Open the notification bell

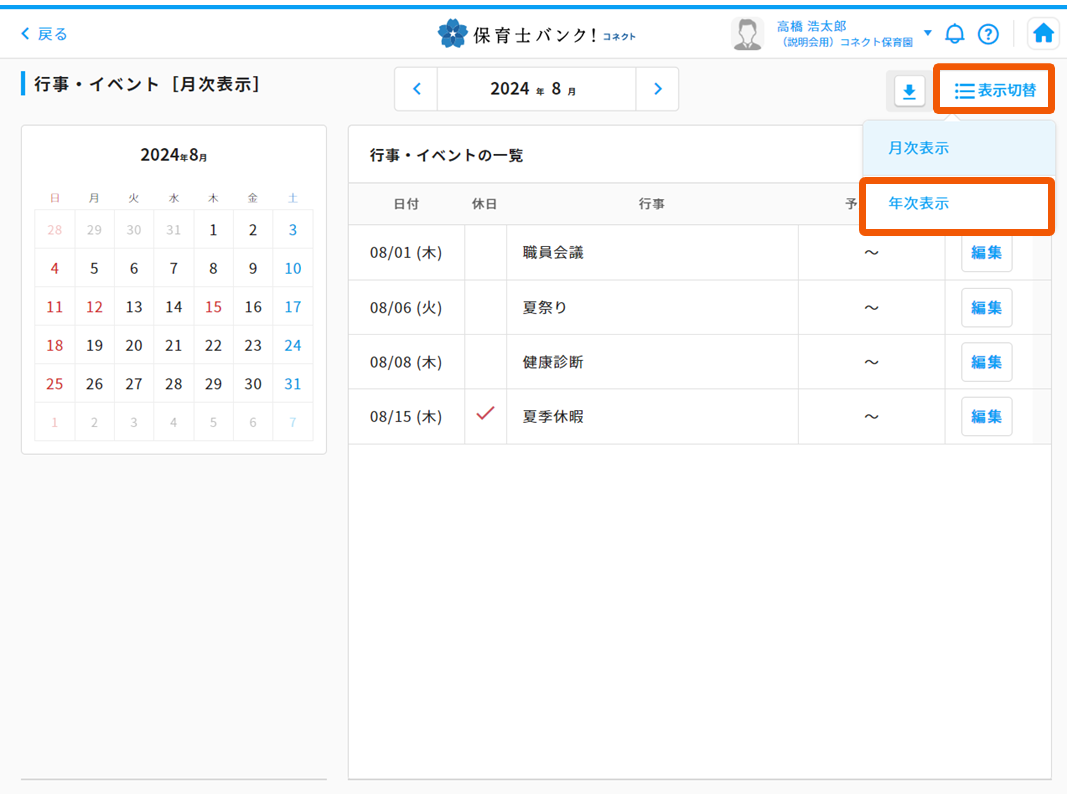coord(955,34)
